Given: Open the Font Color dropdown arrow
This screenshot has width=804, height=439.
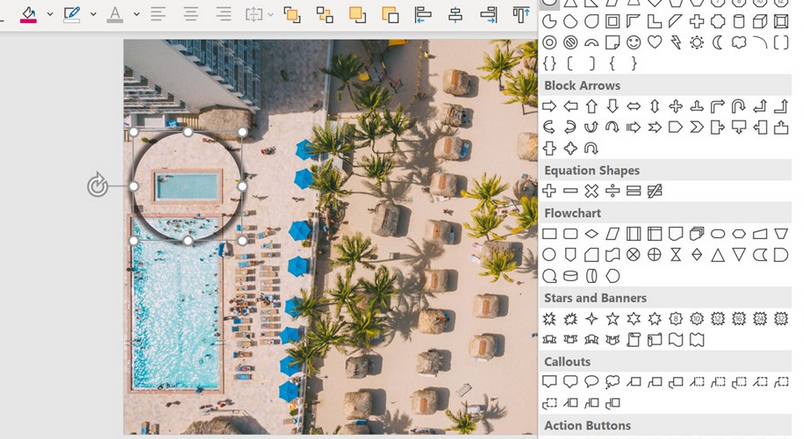Looking at the screenshot, I should click(x=136, y=14).
